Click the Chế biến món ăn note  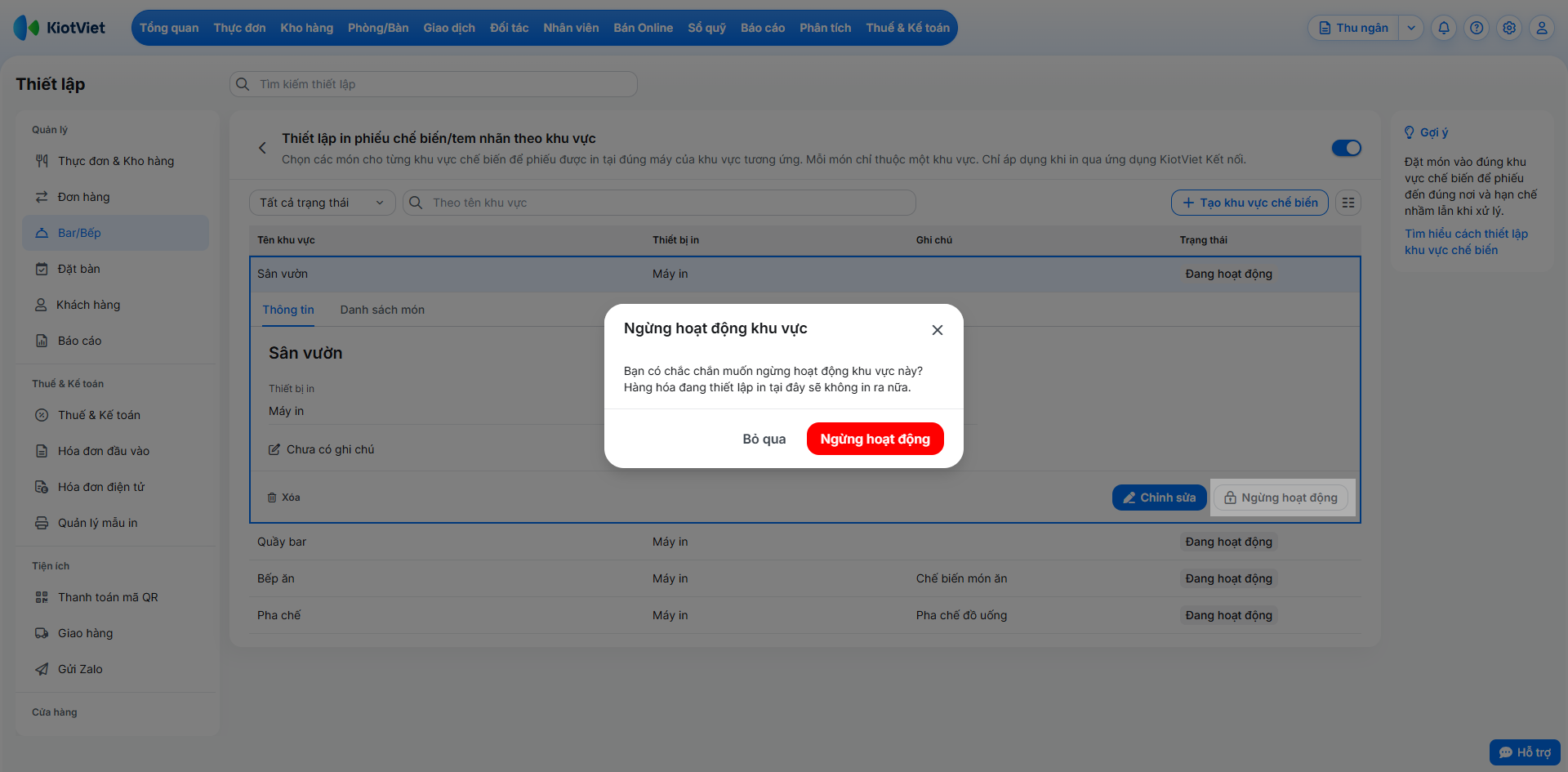pos(961,578)
